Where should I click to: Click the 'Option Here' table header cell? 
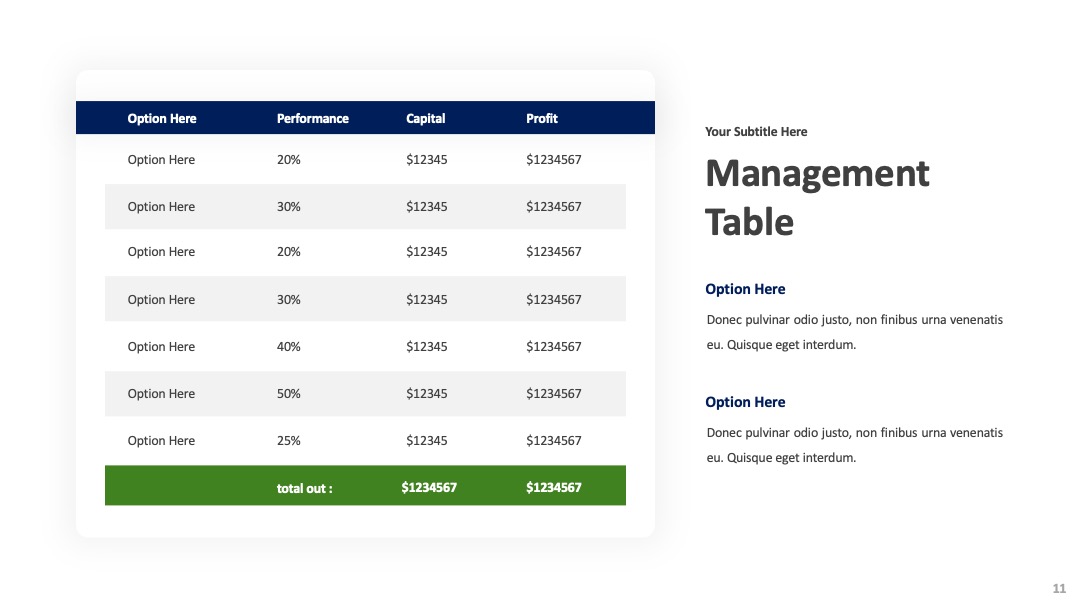click(x=162, y=118)
